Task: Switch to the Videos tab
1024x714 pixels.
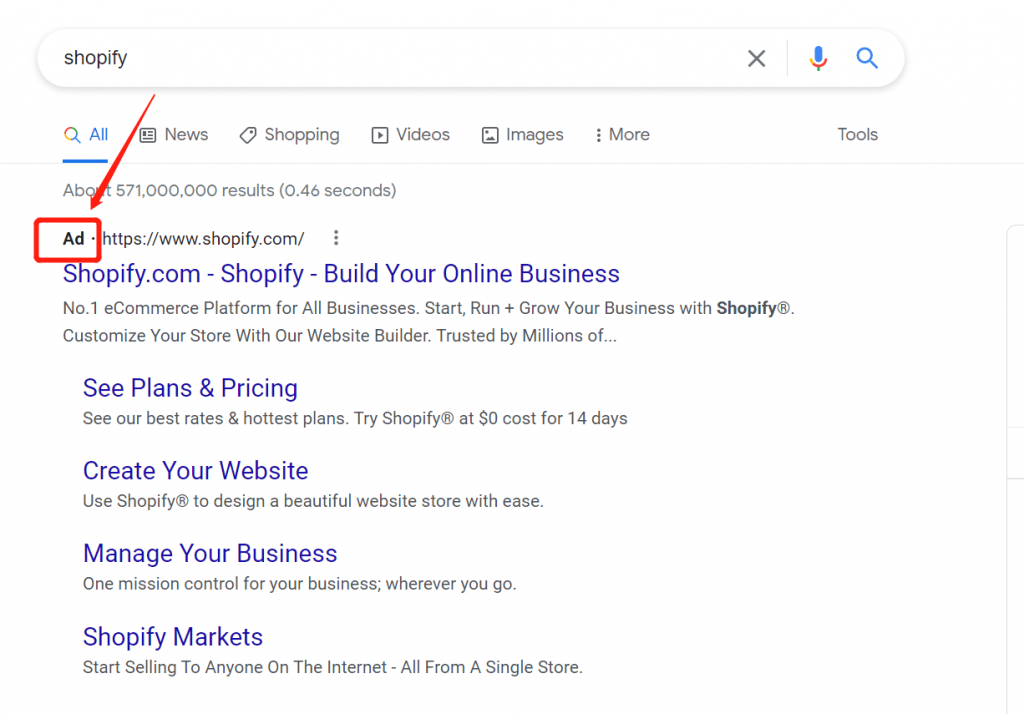Action: pos(411,135)
